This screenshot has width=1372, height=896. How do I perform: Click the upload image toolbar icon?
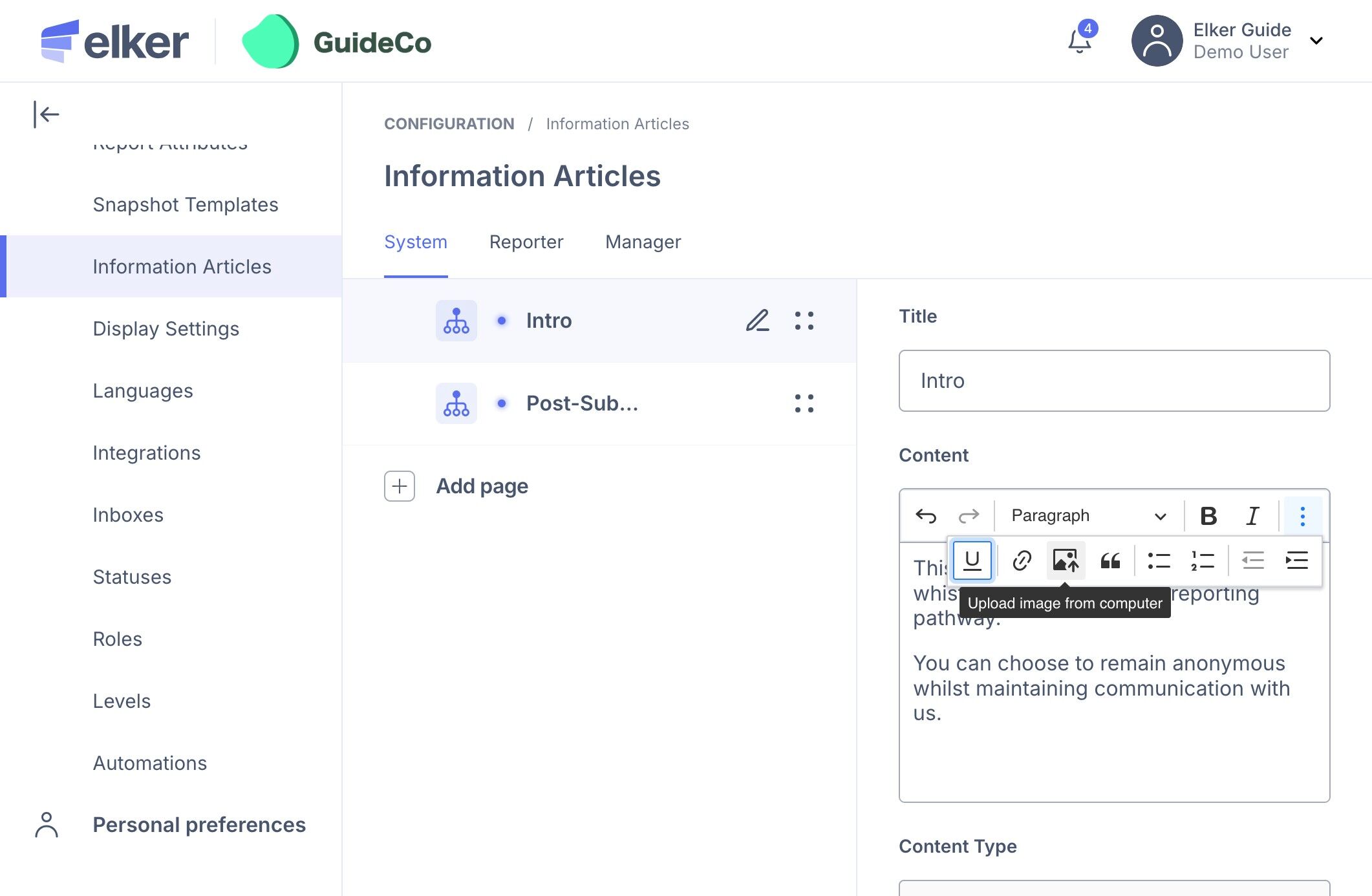pyautogui.click(x=1066, y=560)
